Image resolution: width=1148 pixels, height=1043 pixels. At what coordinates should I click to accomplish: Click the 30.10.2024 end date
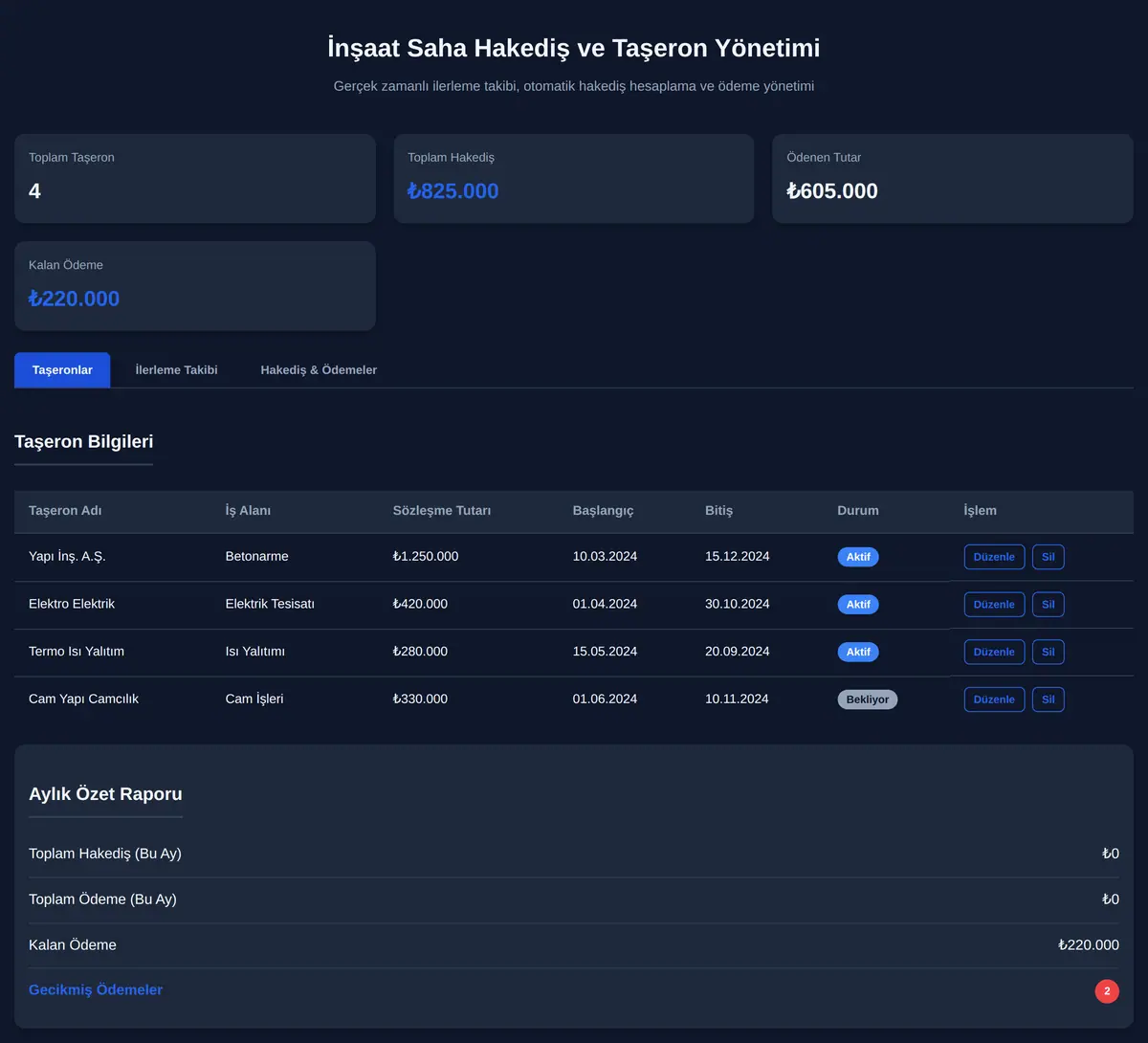[x=738, y=604]
